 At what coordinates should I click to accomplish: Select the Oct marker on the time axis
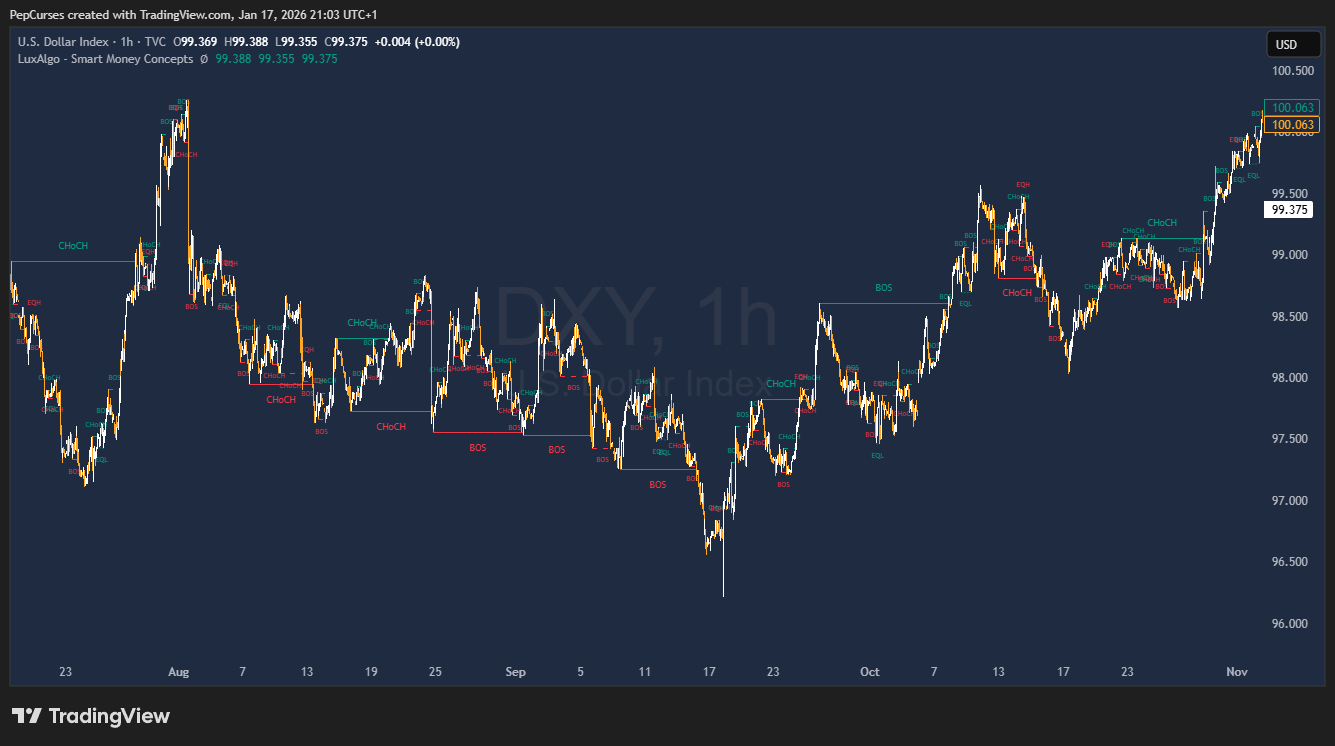(869, 672)
